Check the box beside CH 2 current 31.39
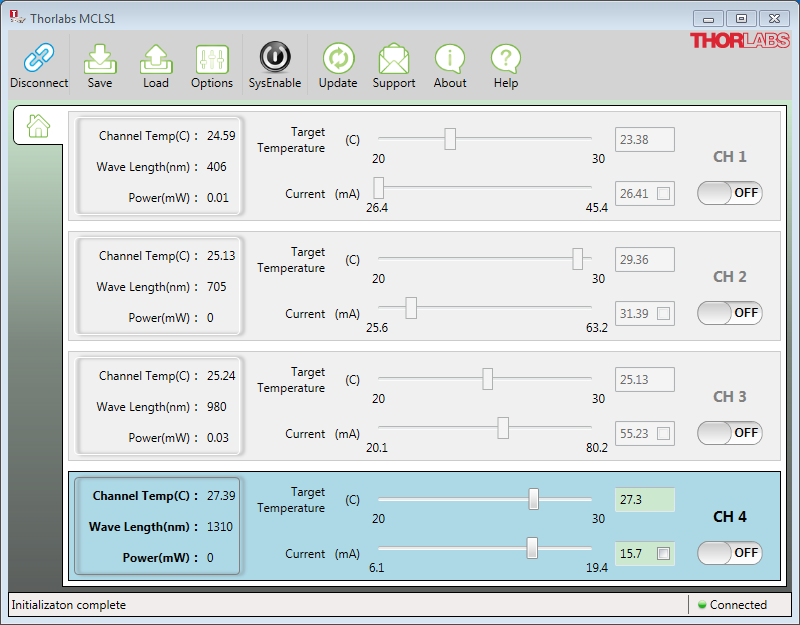The height and width of the screenshot is (625, 800). [x=663, y=313]
